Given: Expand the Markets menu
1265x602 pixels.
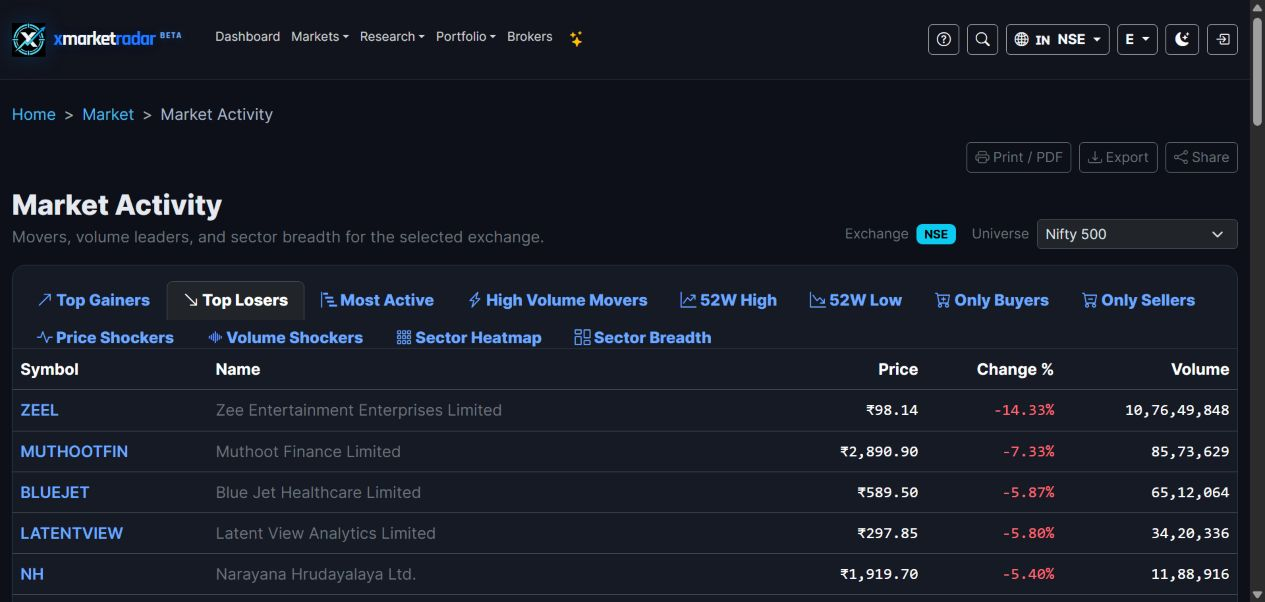Looking at the screenshot, I should click(x=320, y=37).
